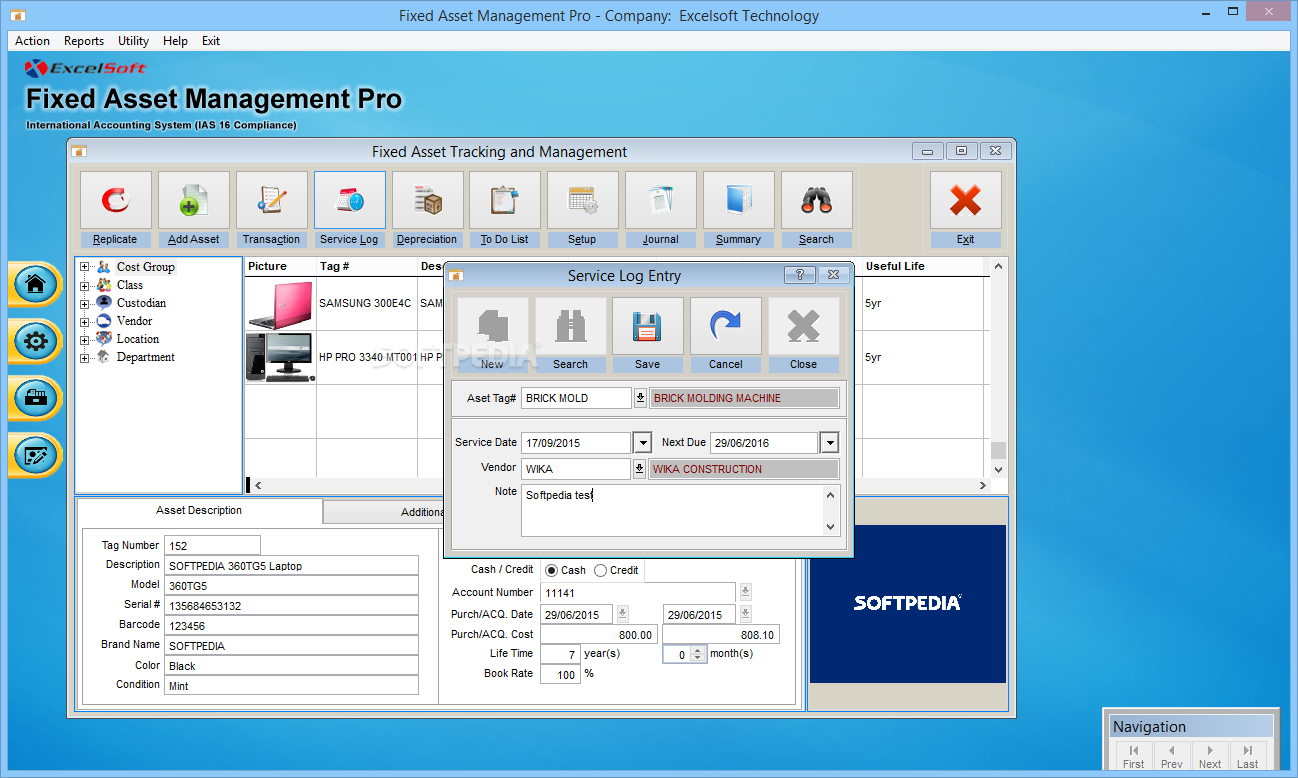The width and height of the screenshot is (1298, 778).
Task: Click the Description field with SOFTPEDIA 360TG5 Laptop
Action: [291, 565]
